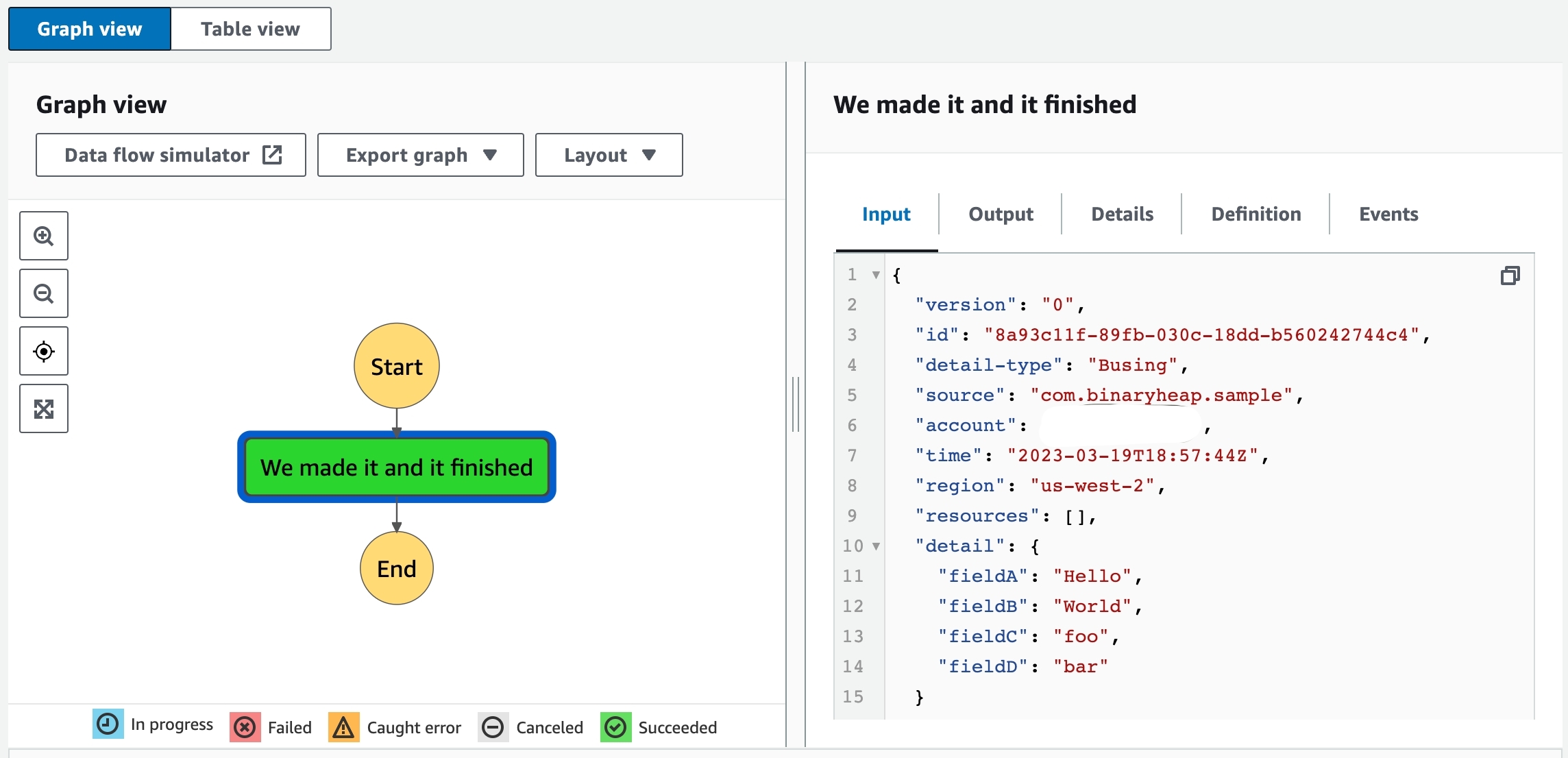The width and height of the screenshot is (1568, 758).
Task: Click the 'We made it and it finished' panel heading
Action: (x=985, y=104)
